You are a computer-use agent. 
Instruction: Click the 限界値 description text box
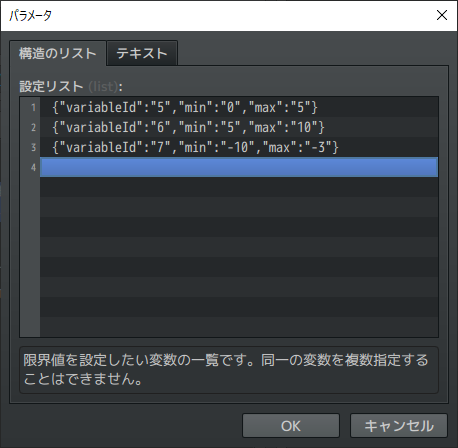coord(229,370)
